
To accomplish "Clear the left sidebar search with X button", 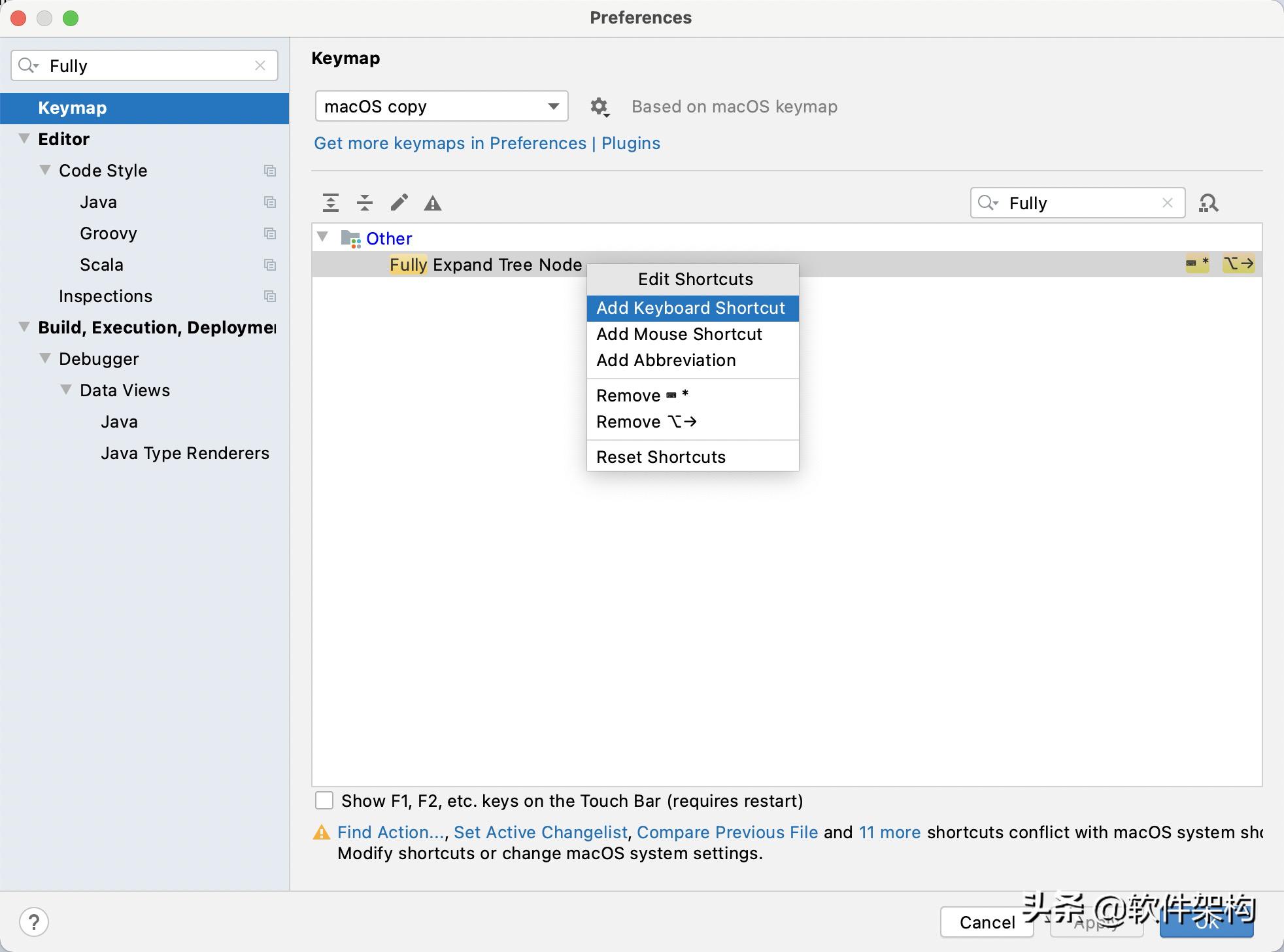I will [260, 65].
